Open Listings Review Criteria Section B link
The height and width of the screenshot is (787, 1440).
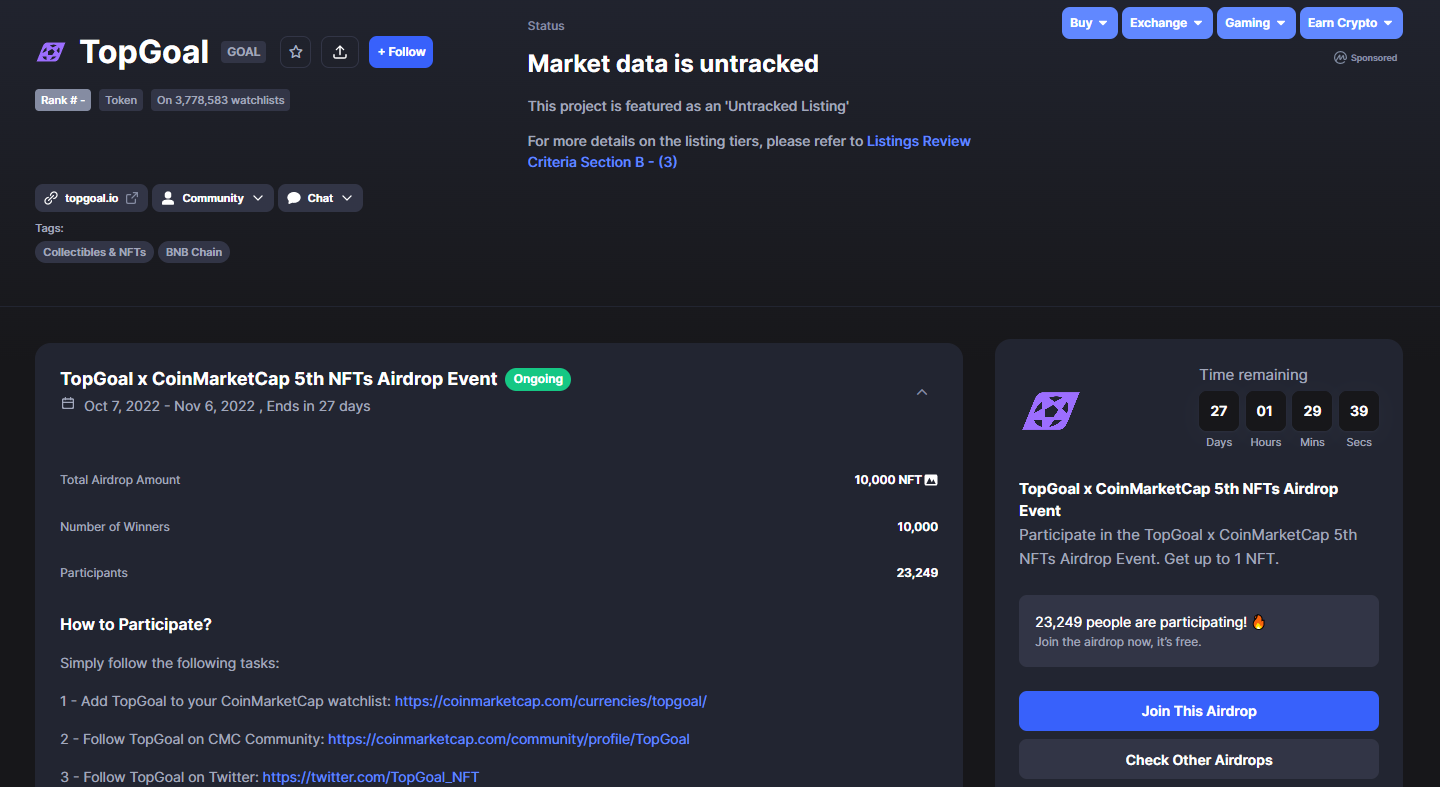(749, 151)
